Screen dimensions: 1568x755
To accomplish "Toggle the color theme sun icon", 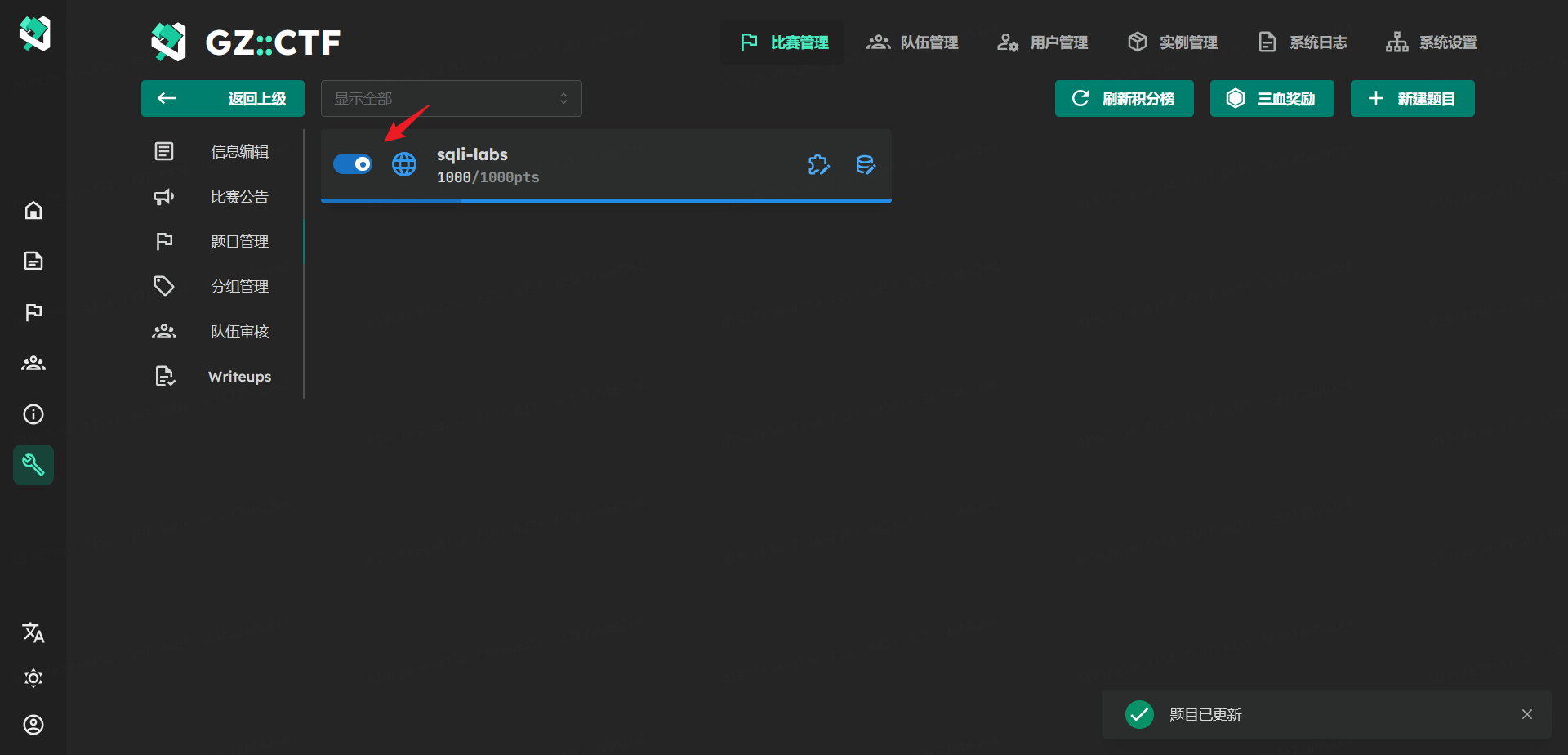I will [x=33, y=678].
